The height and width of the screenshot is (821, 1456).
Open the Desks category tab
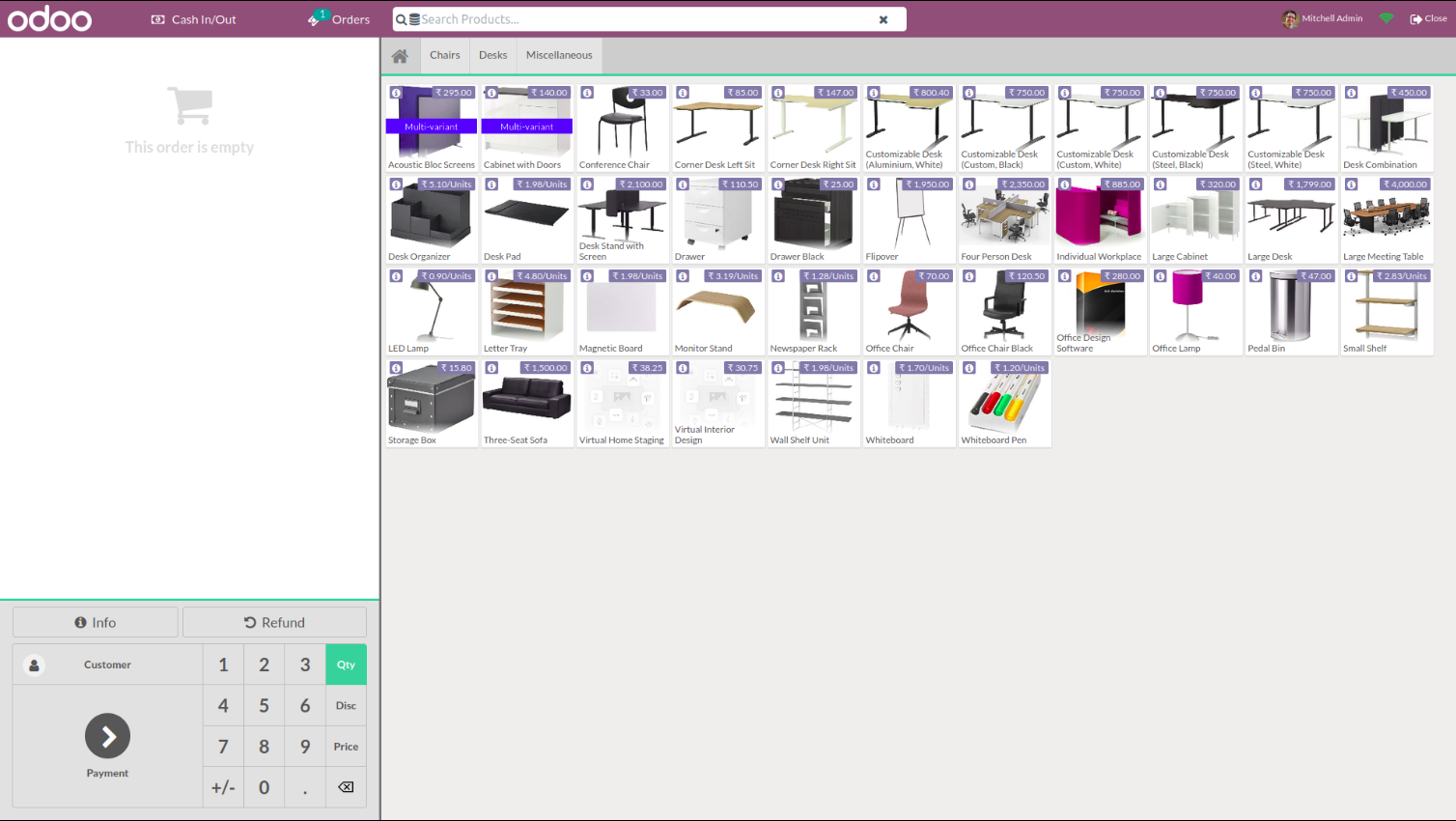click(493, 55)
